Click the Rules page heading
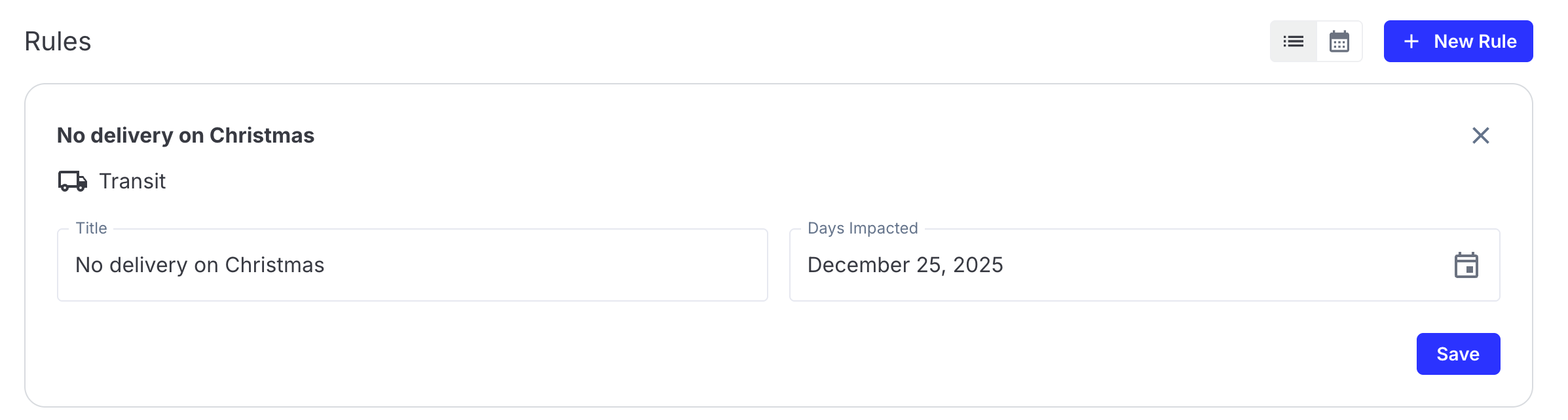1568x420 pixels. pyautogui.click(x=58, y=41)
